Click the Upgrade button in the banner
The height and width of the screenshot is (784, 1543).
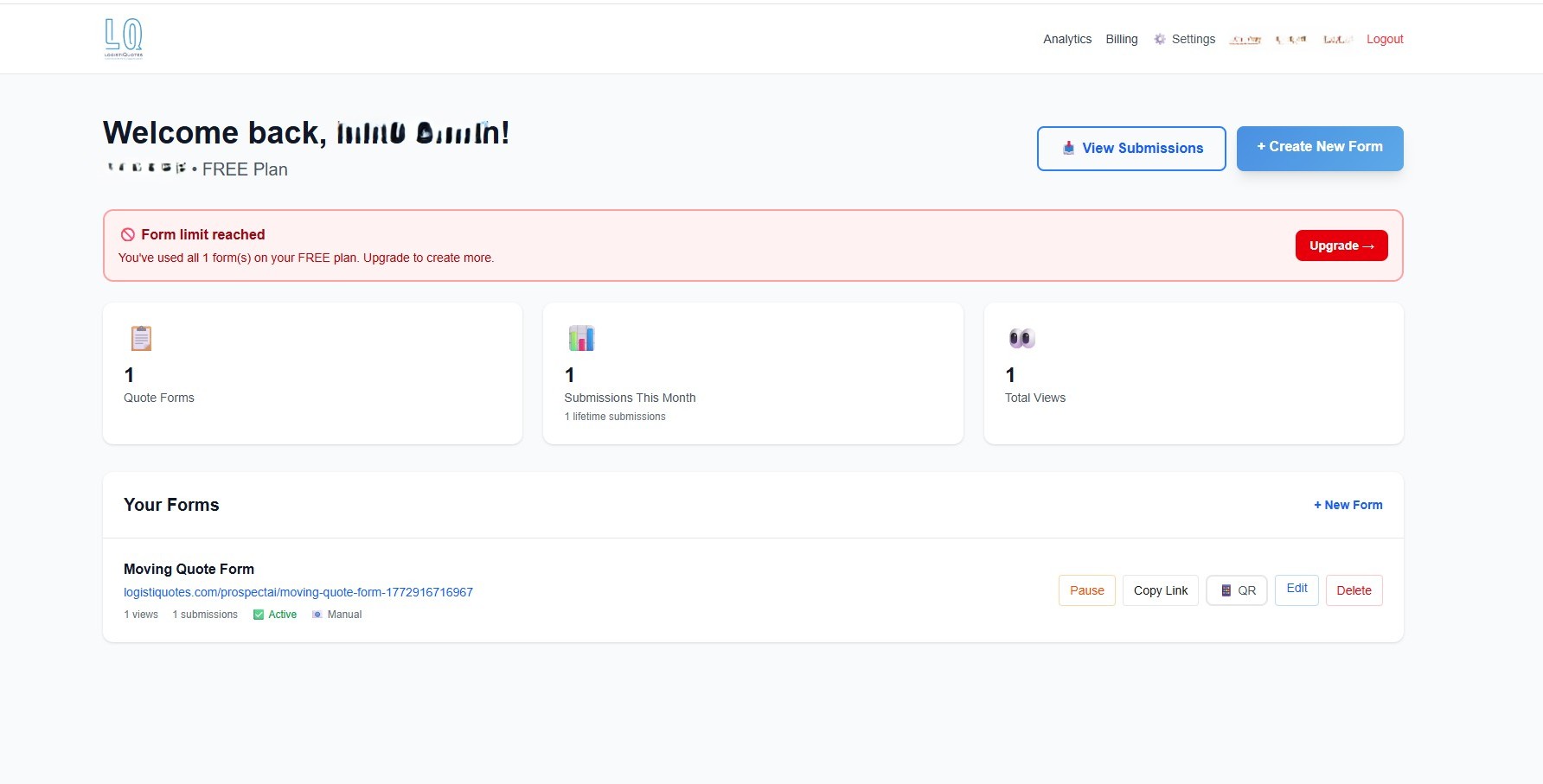pyautogui.click(x=1341, y=245)
